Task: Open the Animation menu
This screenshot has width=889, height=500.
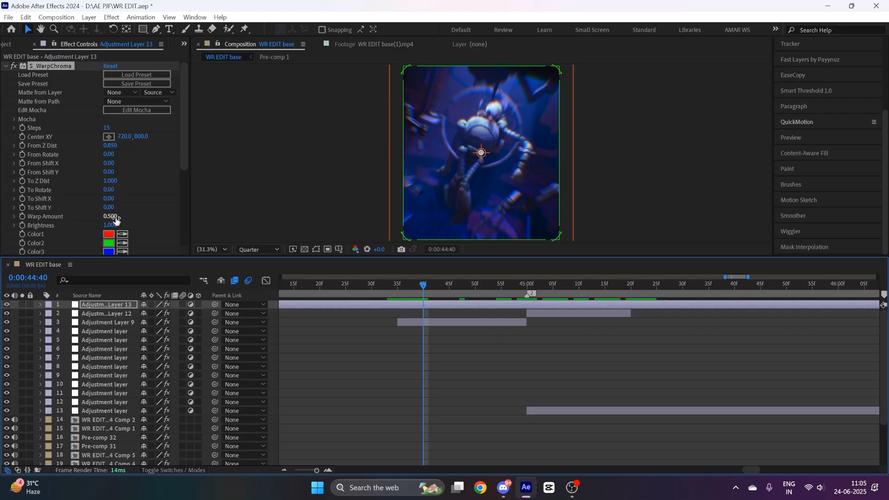Action: (x=141, y=18)
